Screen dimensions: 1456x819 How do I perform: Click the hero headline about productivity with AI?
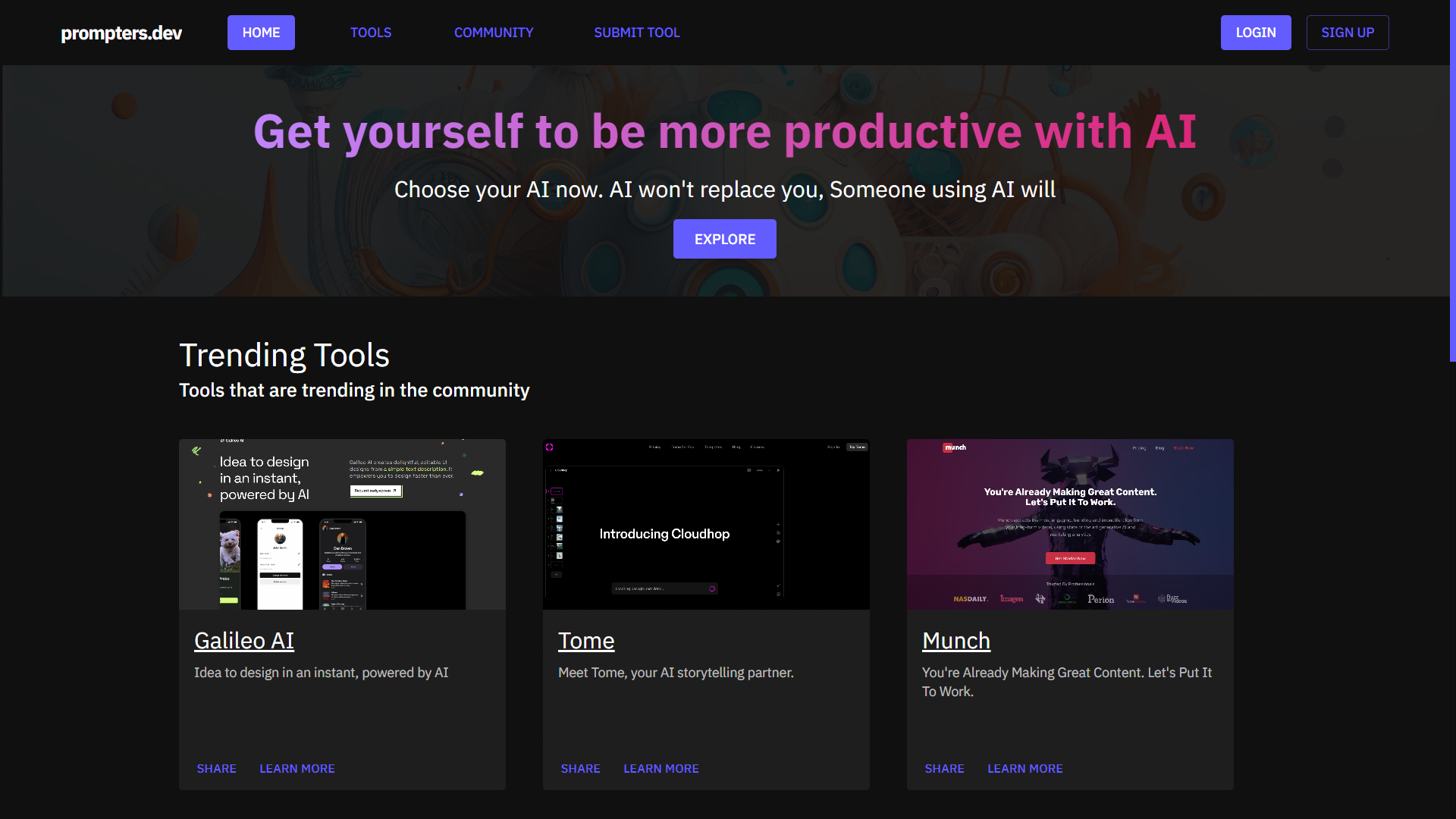tap(725, 132)
